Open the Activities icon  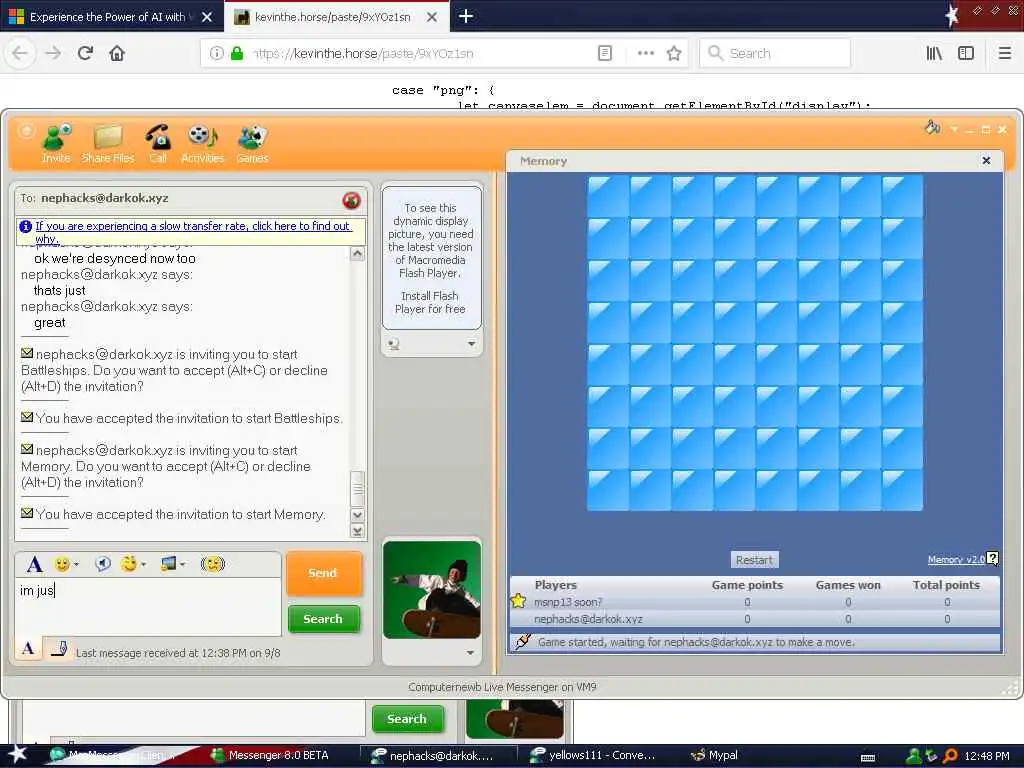[202, 144]
